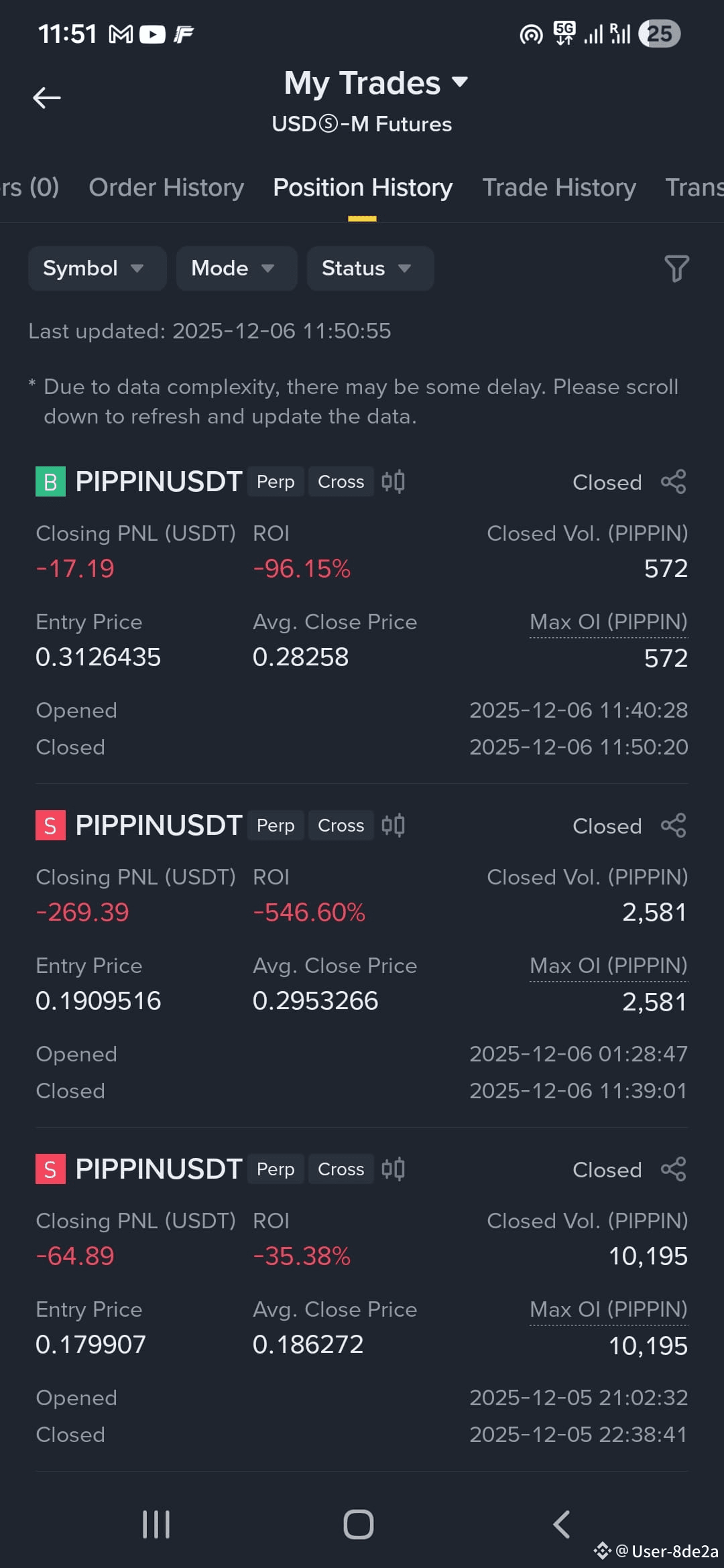Share the -269.39 PNL PIPPINUSDT position

[x=673, y=826]
